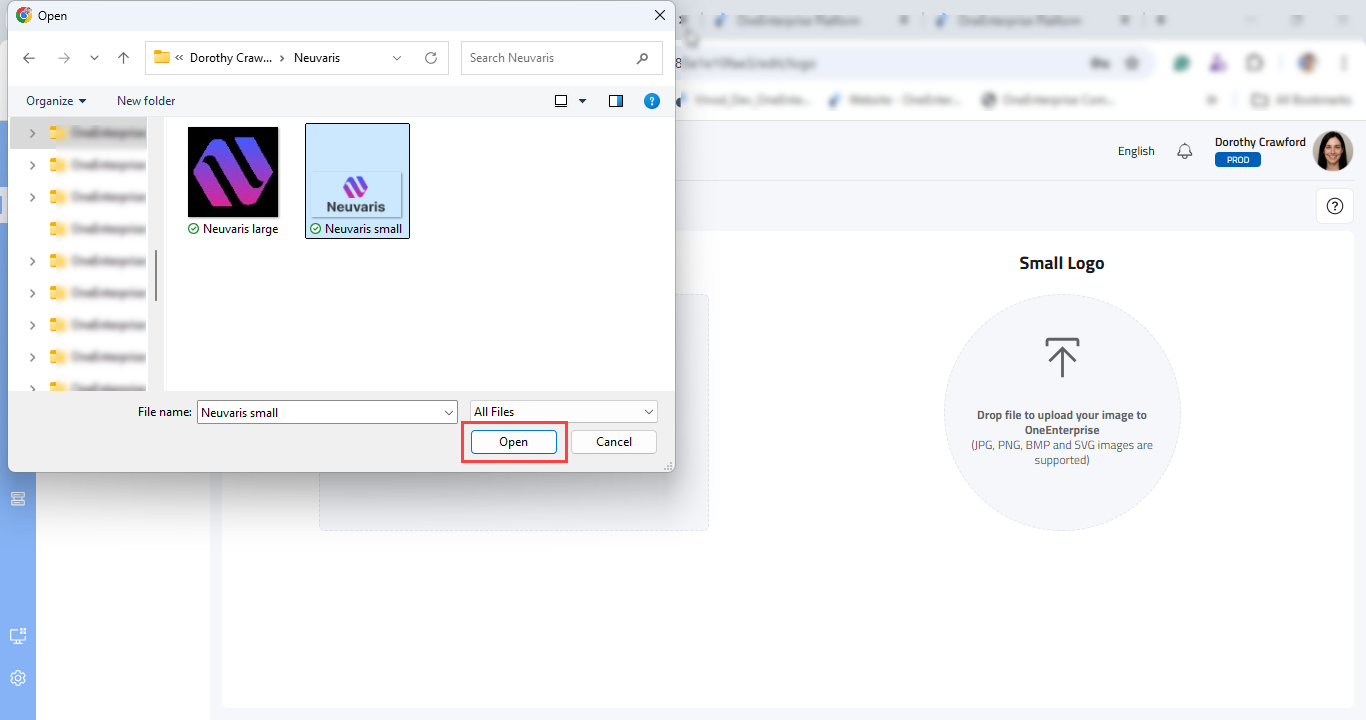Open the settings gear in sidebar
The height and width of the screenshot is (720, 1366).
pyautogui.click(x=18, y=678)
